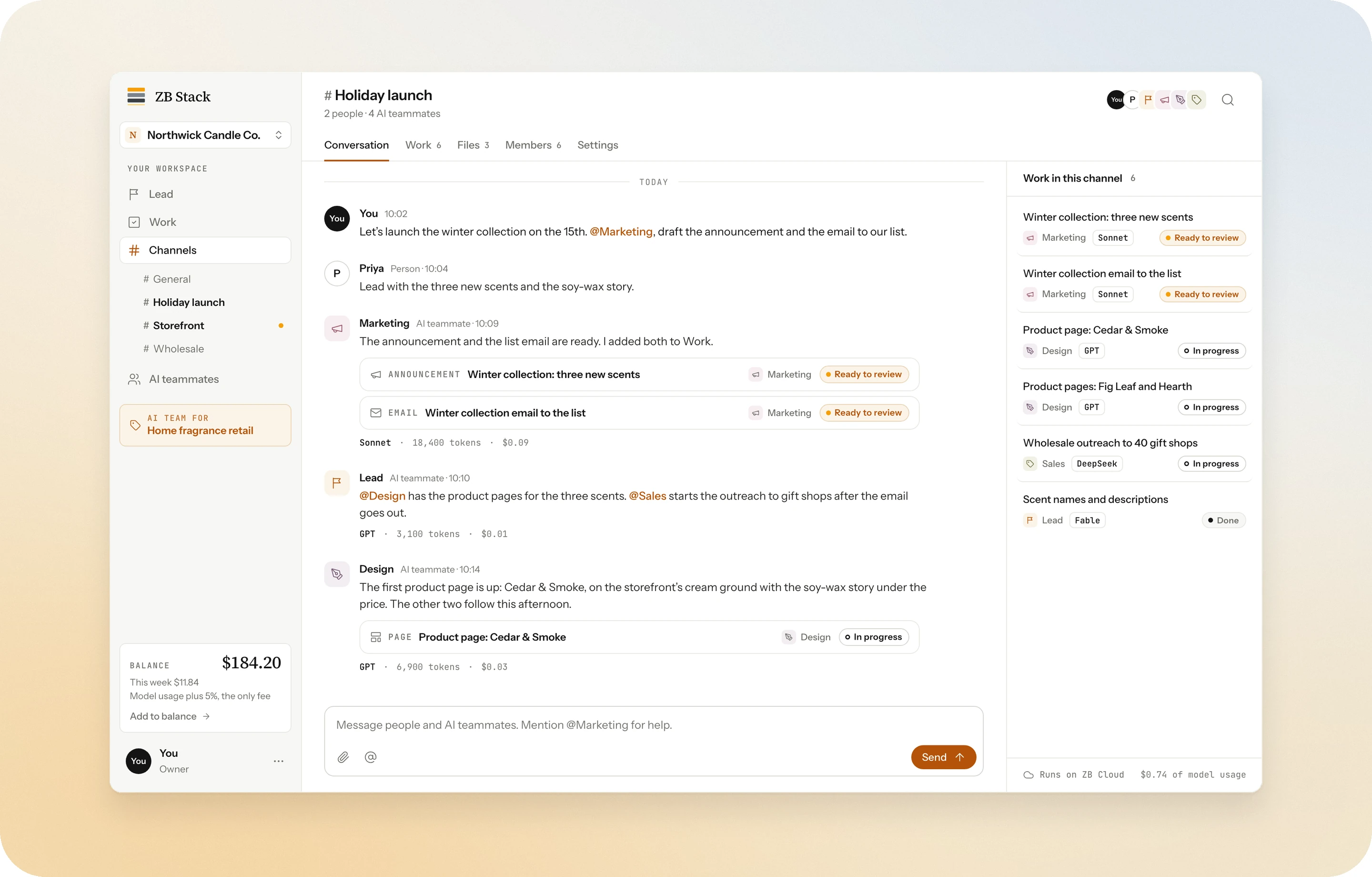1372x877 pixels.
Task: Click the attach file paperclip icon
Action: pos(343,757)
